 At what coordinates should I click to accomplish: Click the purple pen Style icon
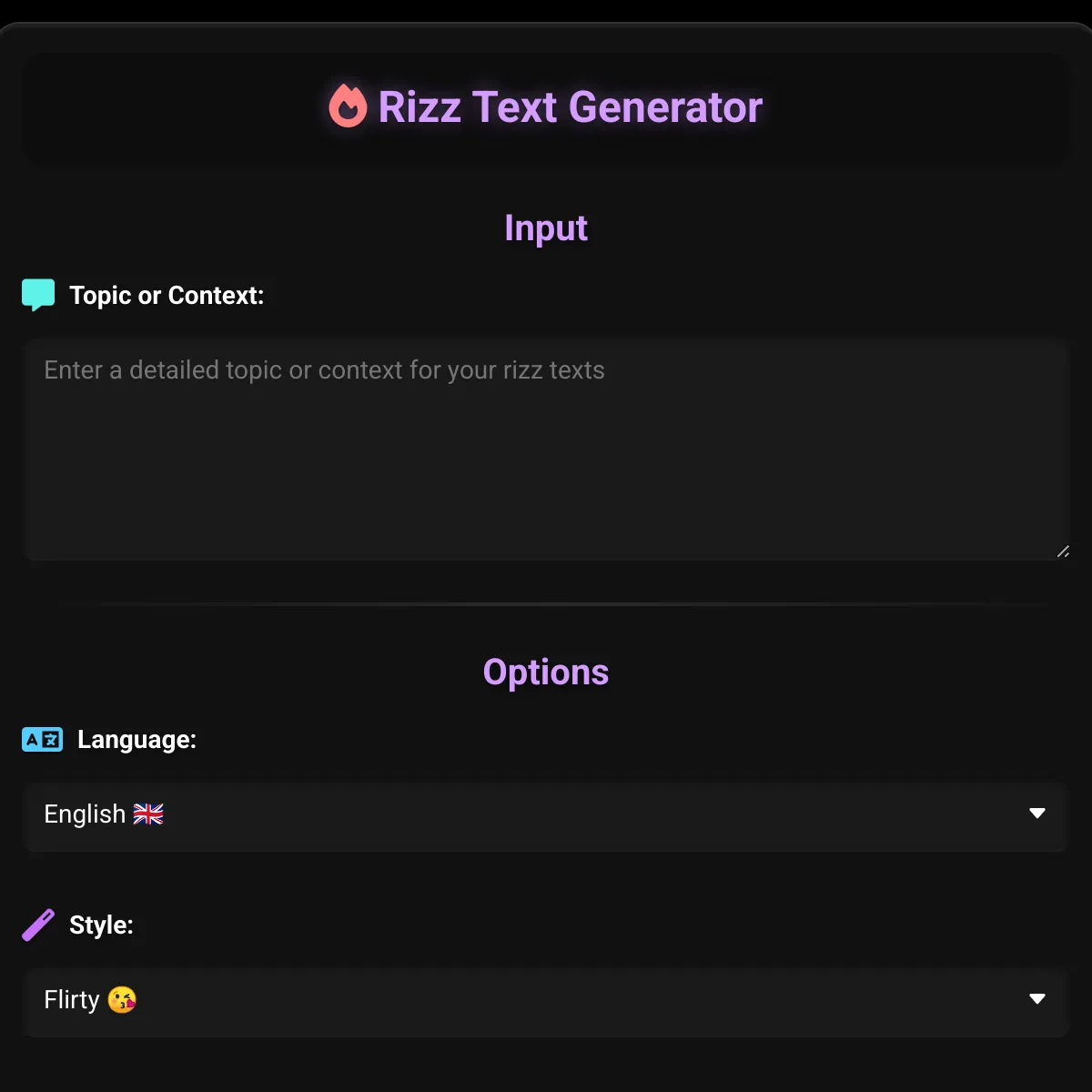tap(38, 925)
